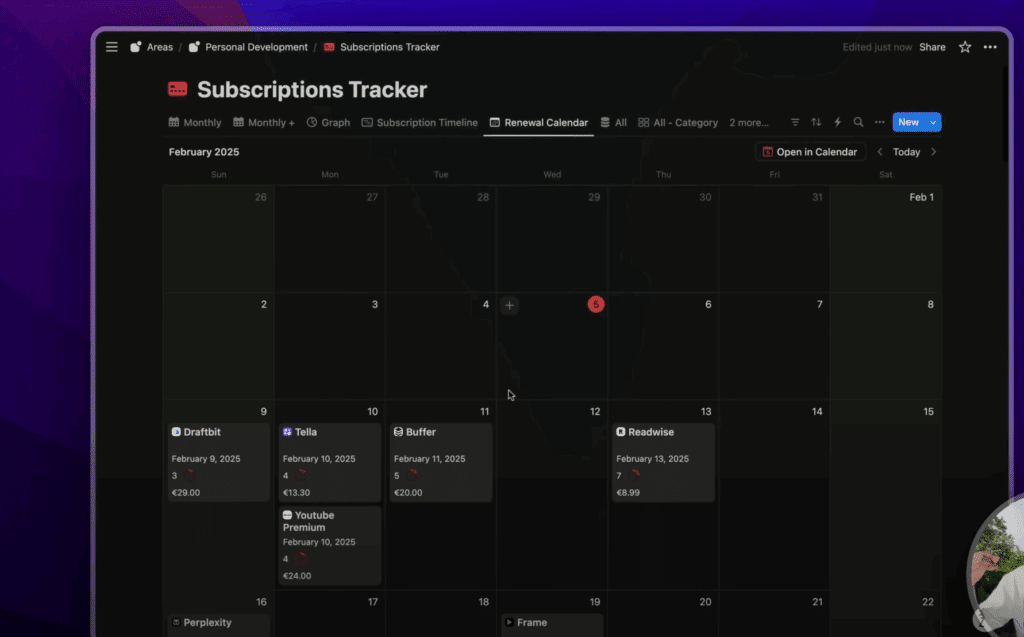Switch to the Subscription Timeline tab
Viewport: 1024px width, 637px height.
tap(420, 123)
